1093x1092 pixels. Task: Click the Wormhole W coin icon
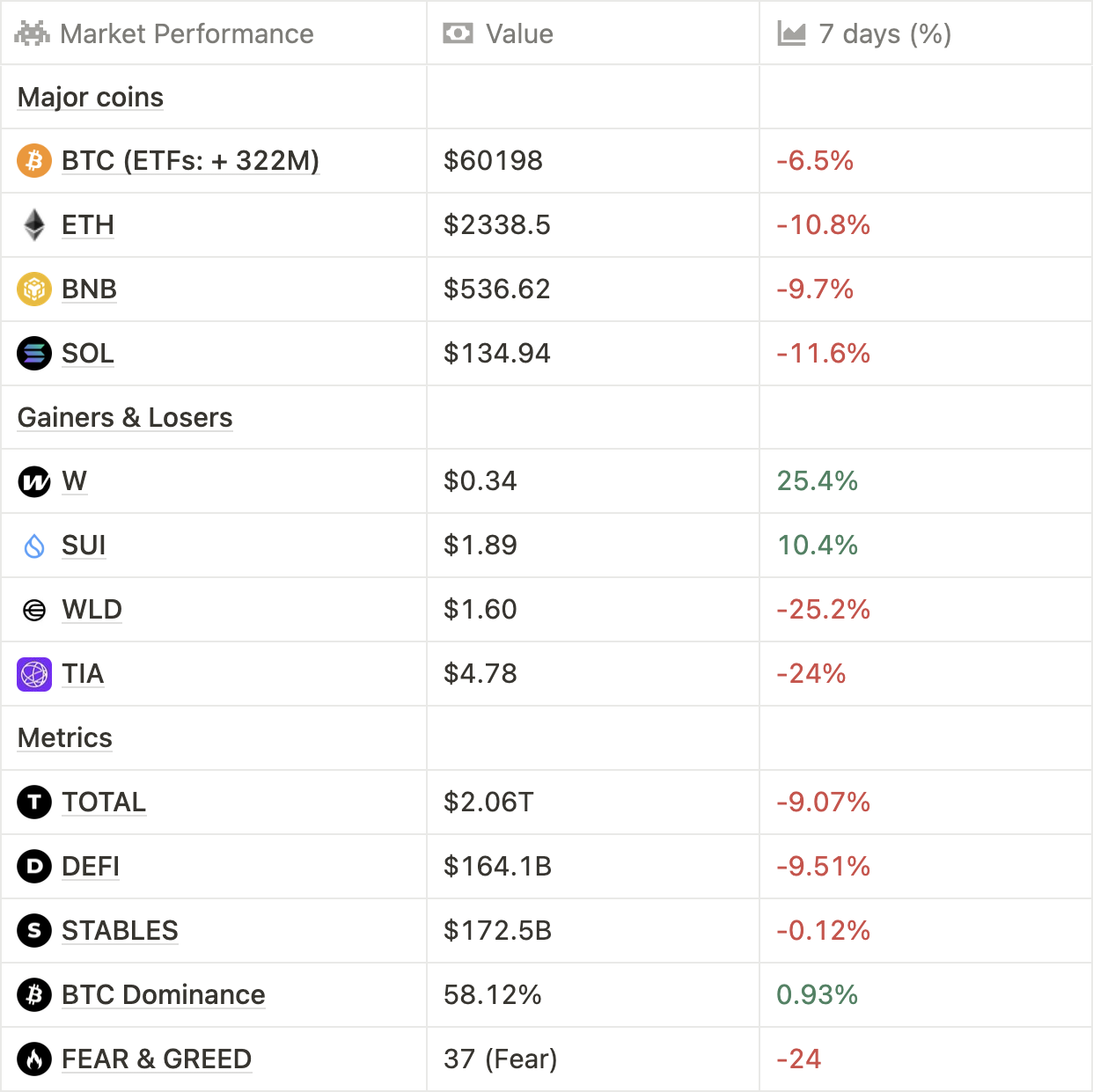34,481
